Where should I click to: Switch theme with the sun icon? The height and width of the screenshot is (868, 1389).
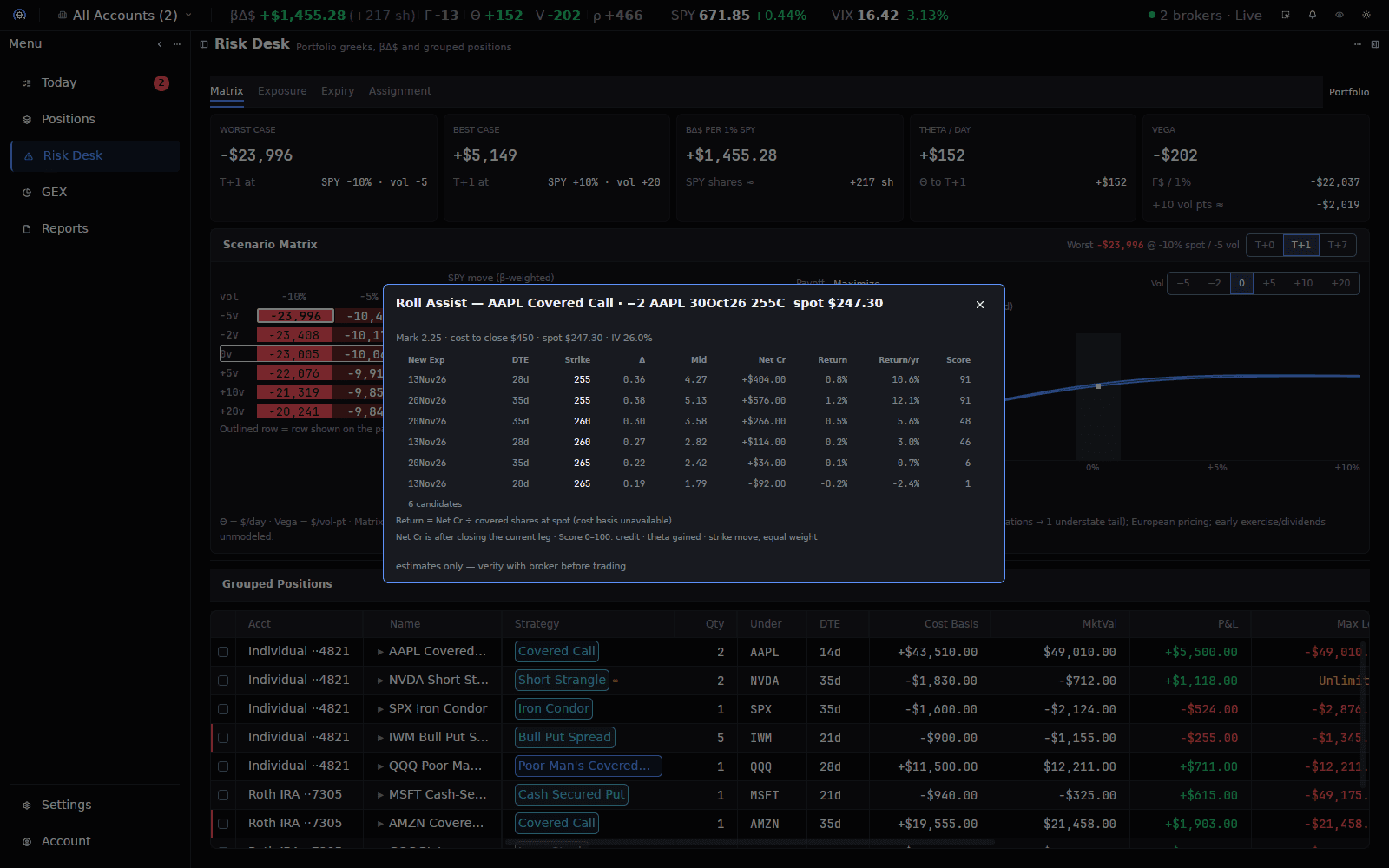[x=1366, y=15]
